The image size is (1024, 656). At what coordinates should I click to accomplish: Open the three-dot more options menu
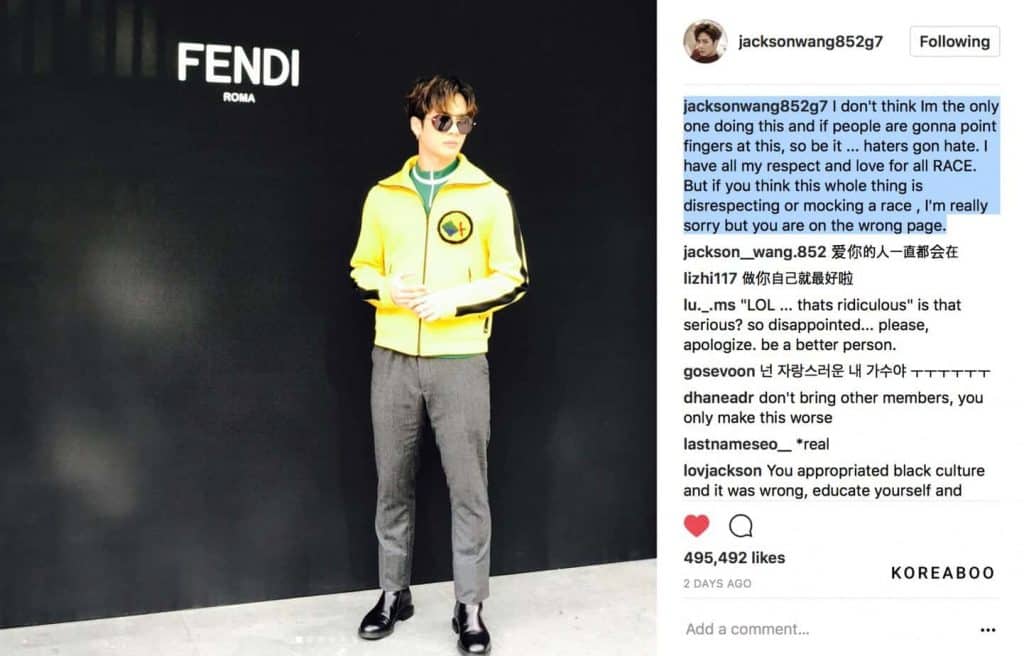(988, 630)
